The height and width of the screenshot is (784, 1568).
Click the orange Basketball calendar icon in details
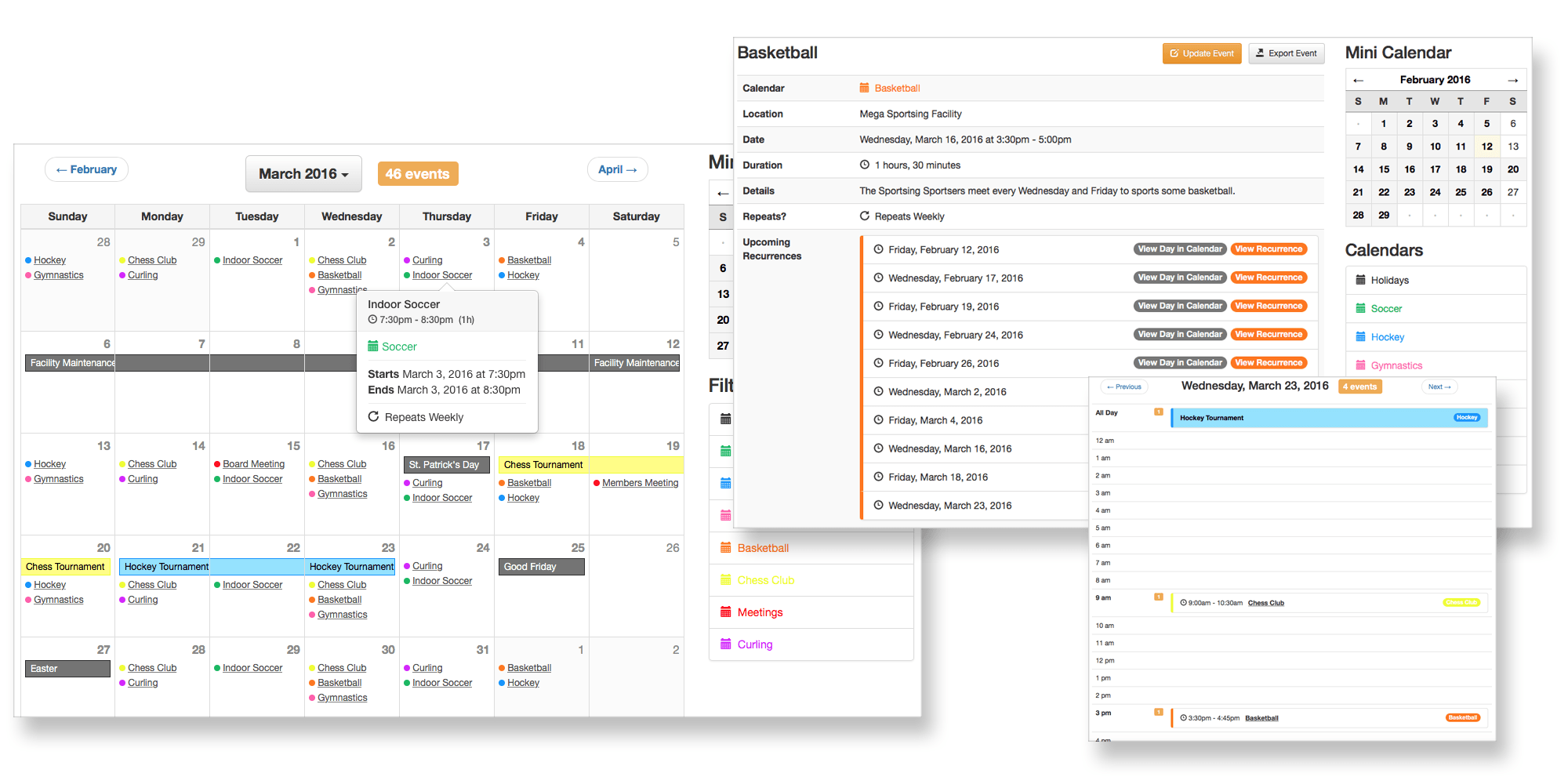point(864,88)
